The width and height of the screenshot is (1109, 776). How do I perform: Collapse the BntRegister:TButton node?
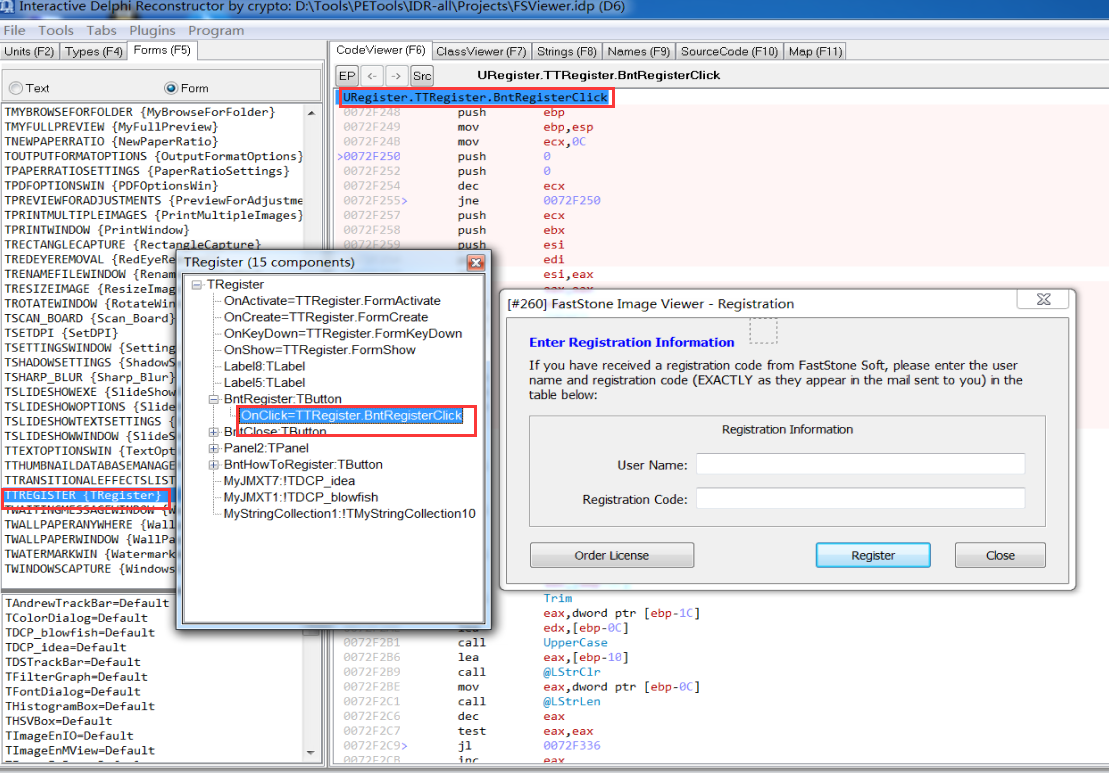(x=214, y=400)
